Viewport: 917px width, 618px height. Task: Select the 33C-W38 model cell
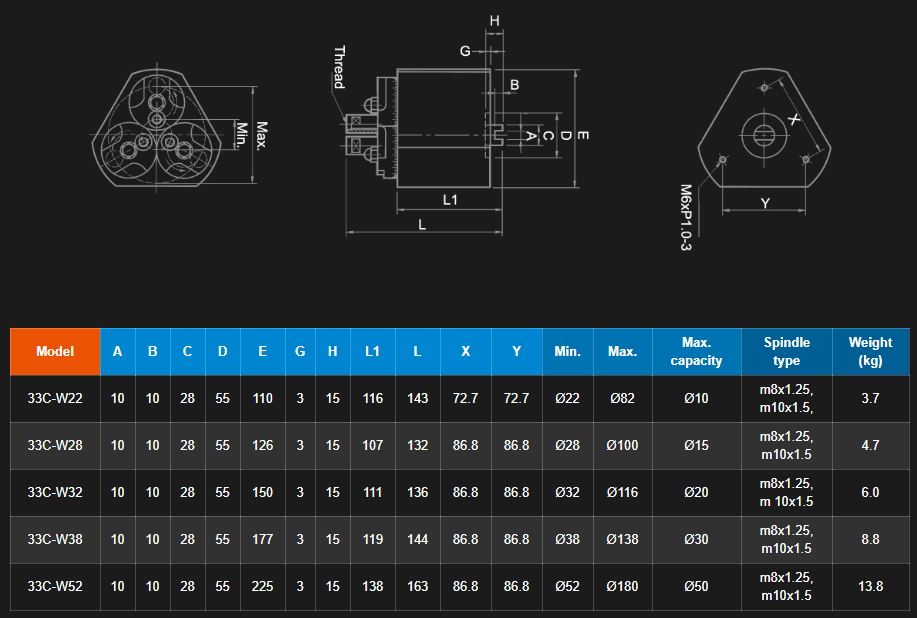[55, 539]
